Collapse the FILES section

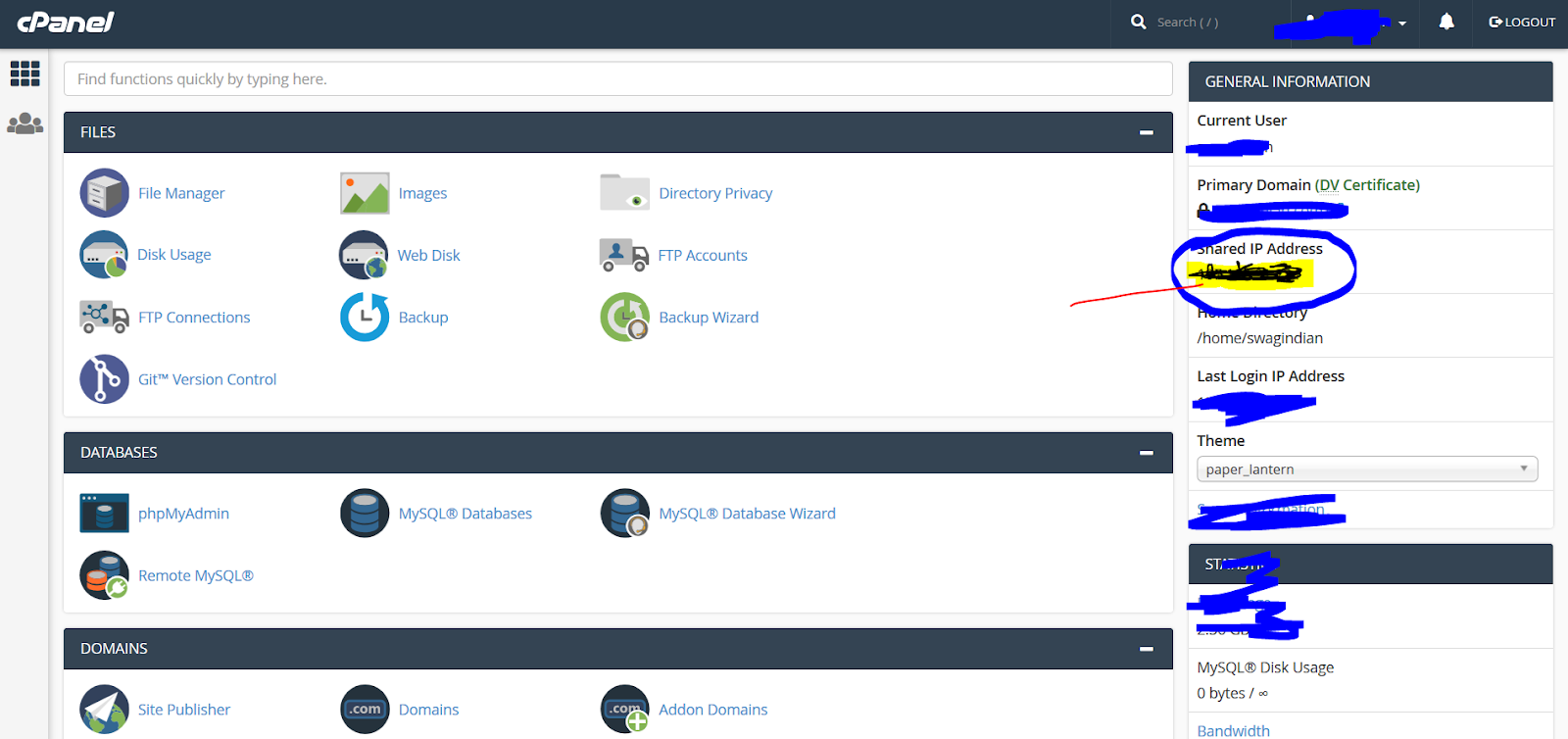pos(1146,132)
